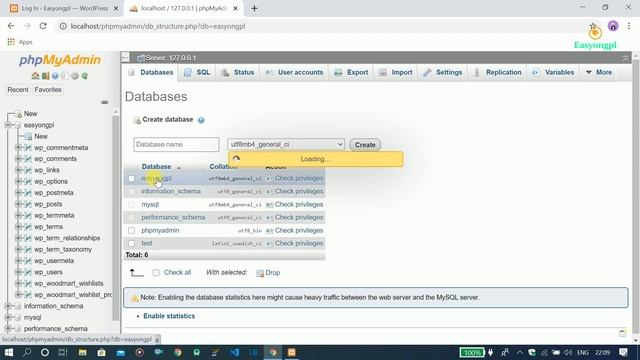Go back to previous browser page
The height and width of the screenshot is (360, 640).
[x=11, y=26]
